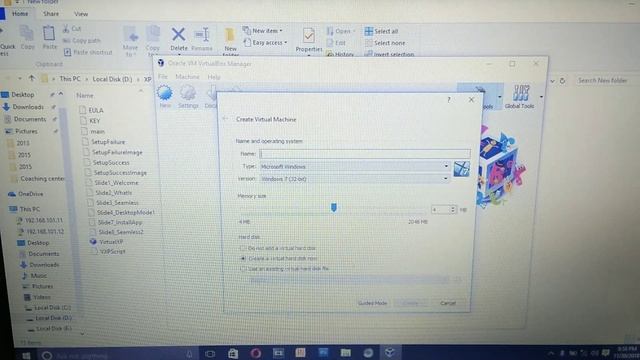The height and width of the screenshot is (360, 640).
Task: Click the memory size spinner arrows
Action: click(453, 209)
